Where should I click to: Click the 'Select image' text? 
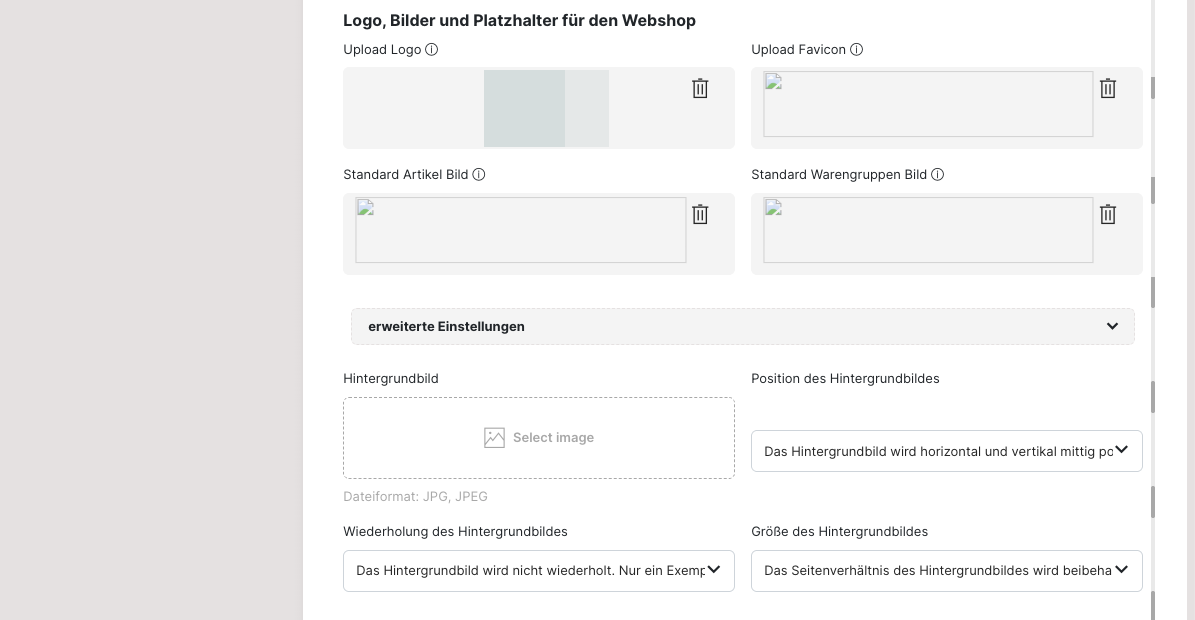[x=553, y=438]
